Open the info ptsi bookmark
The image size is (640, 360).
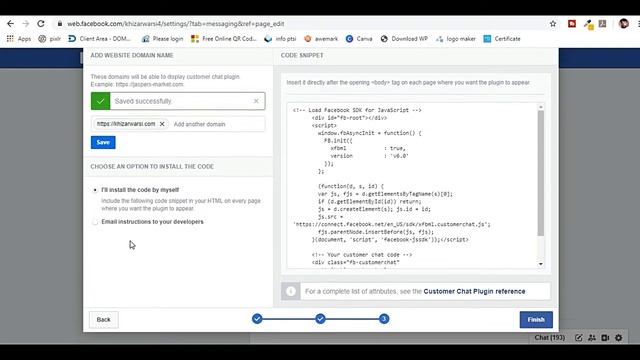click(x=280, y=39)
